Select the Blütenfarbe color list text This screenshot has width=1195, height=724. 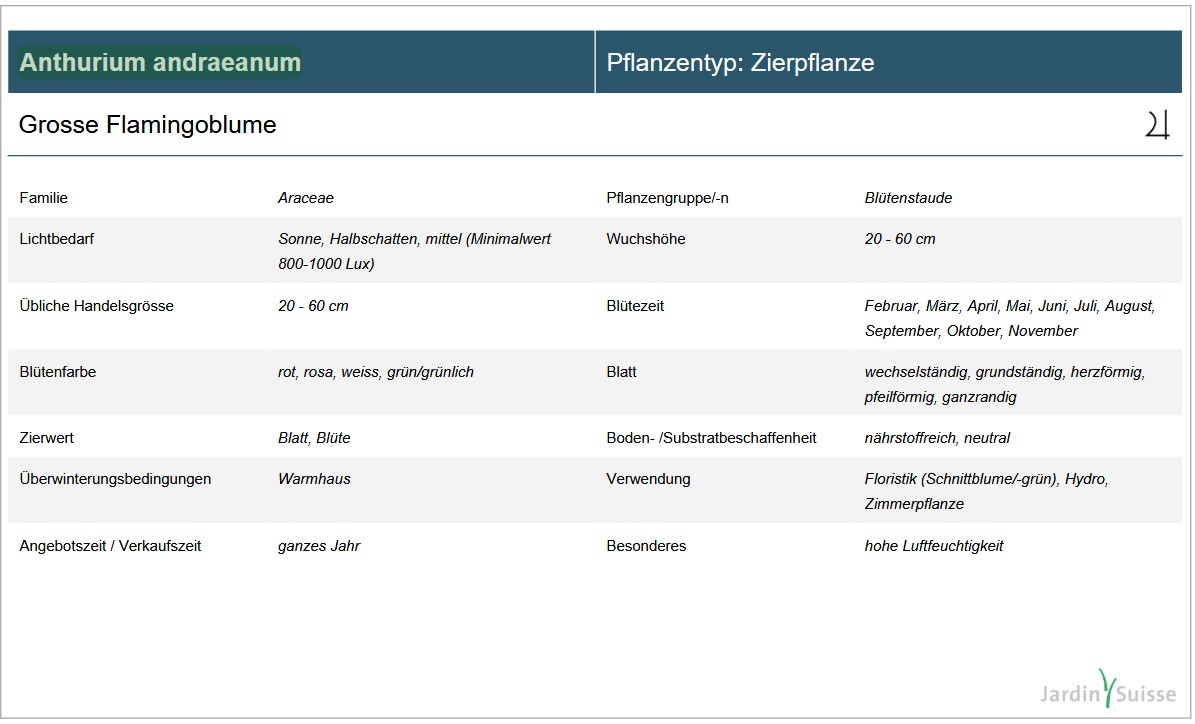tap(376, 372)
